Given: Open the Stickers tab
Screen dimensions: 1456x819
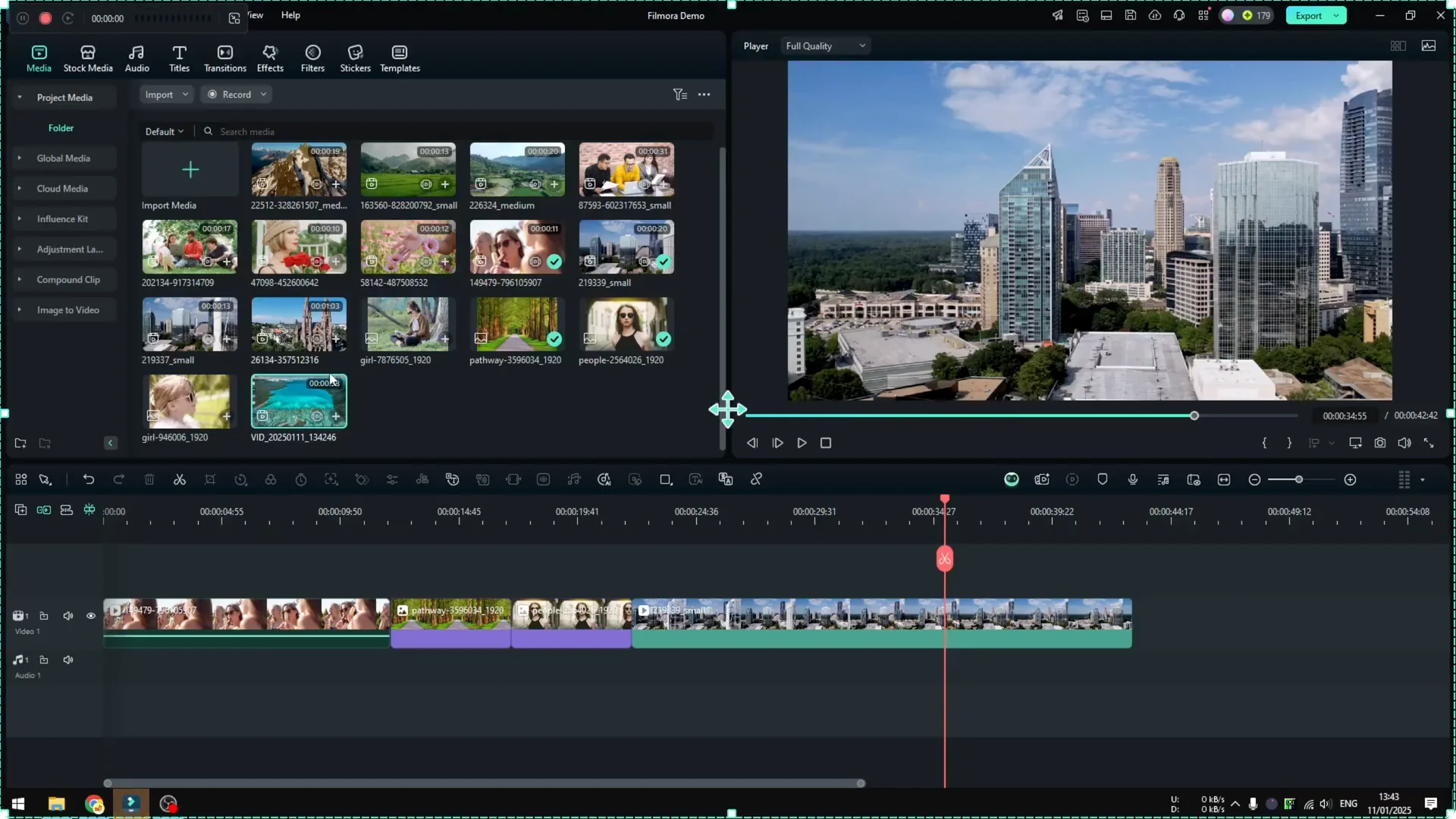Looking at the screenshot, I should (x=355, y=58).
